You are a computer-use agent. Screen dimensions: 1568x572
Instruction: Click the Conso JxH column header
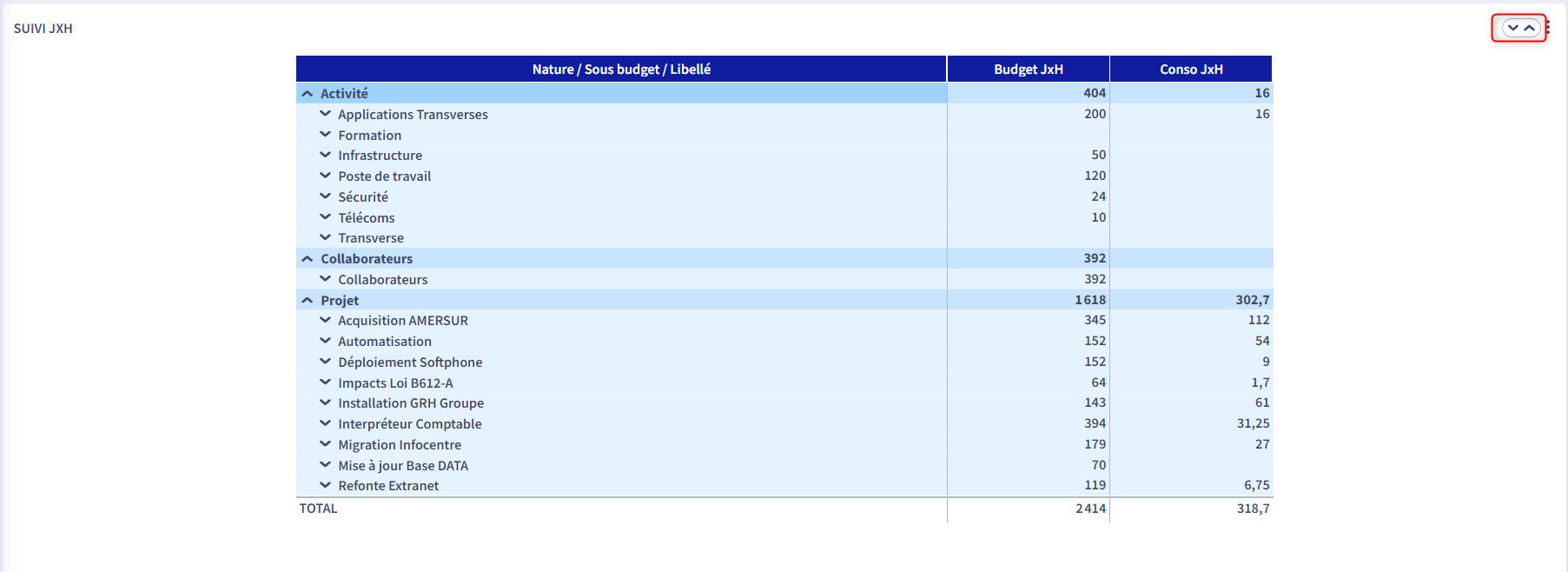click(1191, 69)
